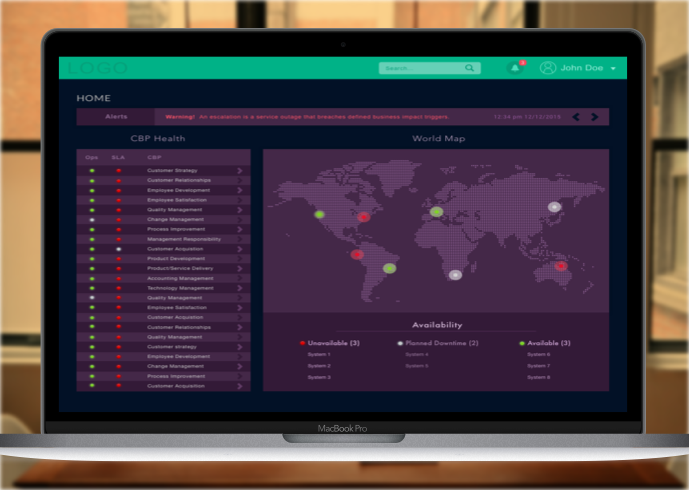689x490 pixels.
Task: Click the HOME page title
Action: click(94, 98)
